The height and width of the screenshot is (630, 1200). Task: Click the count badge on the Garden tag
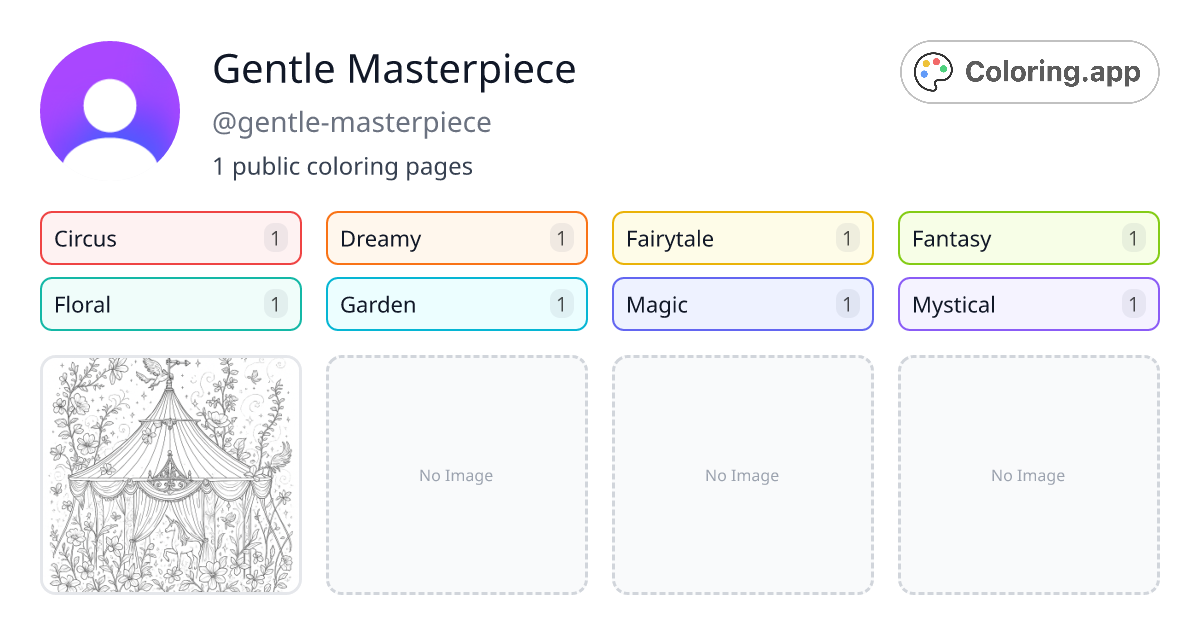[561, 304]
